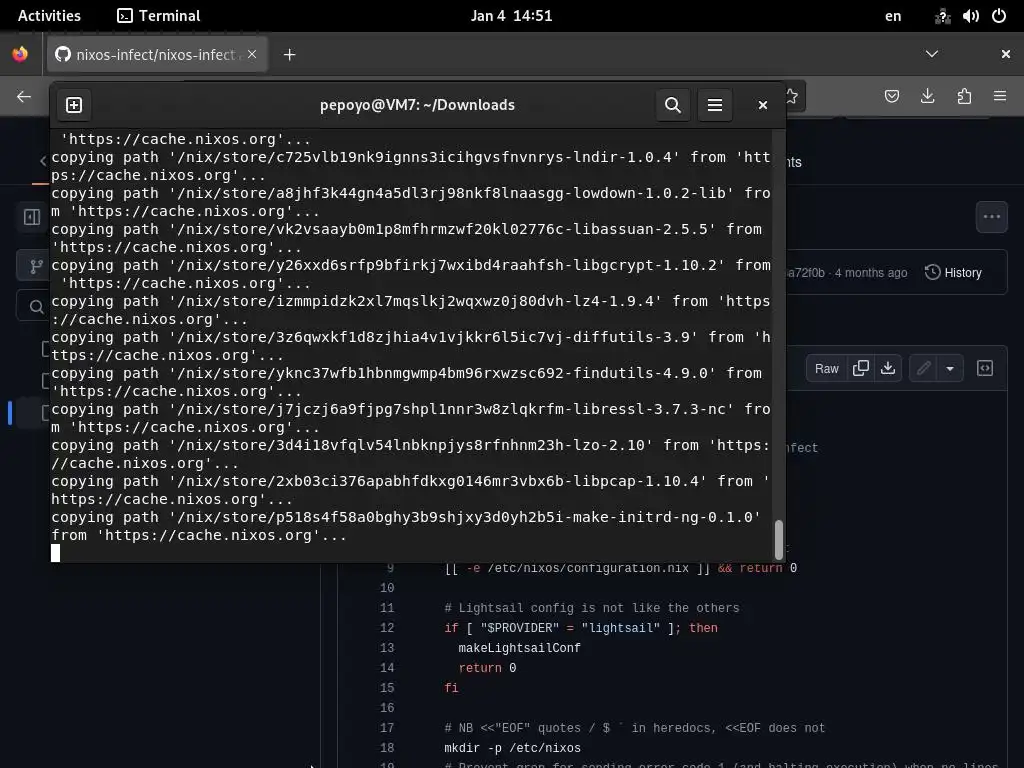Select the nixos-infect browser tab
1024x768 pixels.
tap(157, 55)
